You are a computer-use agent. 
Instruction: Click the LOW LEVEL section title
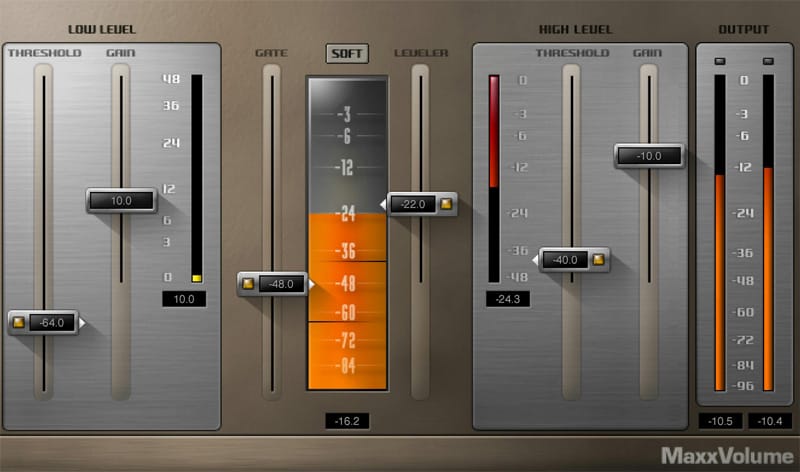102,30
